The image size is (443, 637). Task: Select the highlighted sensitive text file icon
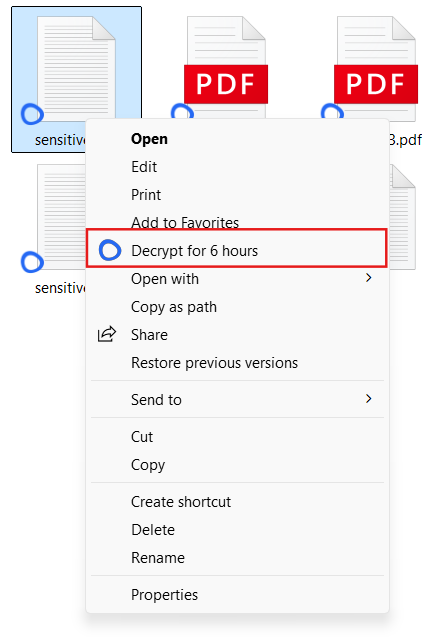76,67
